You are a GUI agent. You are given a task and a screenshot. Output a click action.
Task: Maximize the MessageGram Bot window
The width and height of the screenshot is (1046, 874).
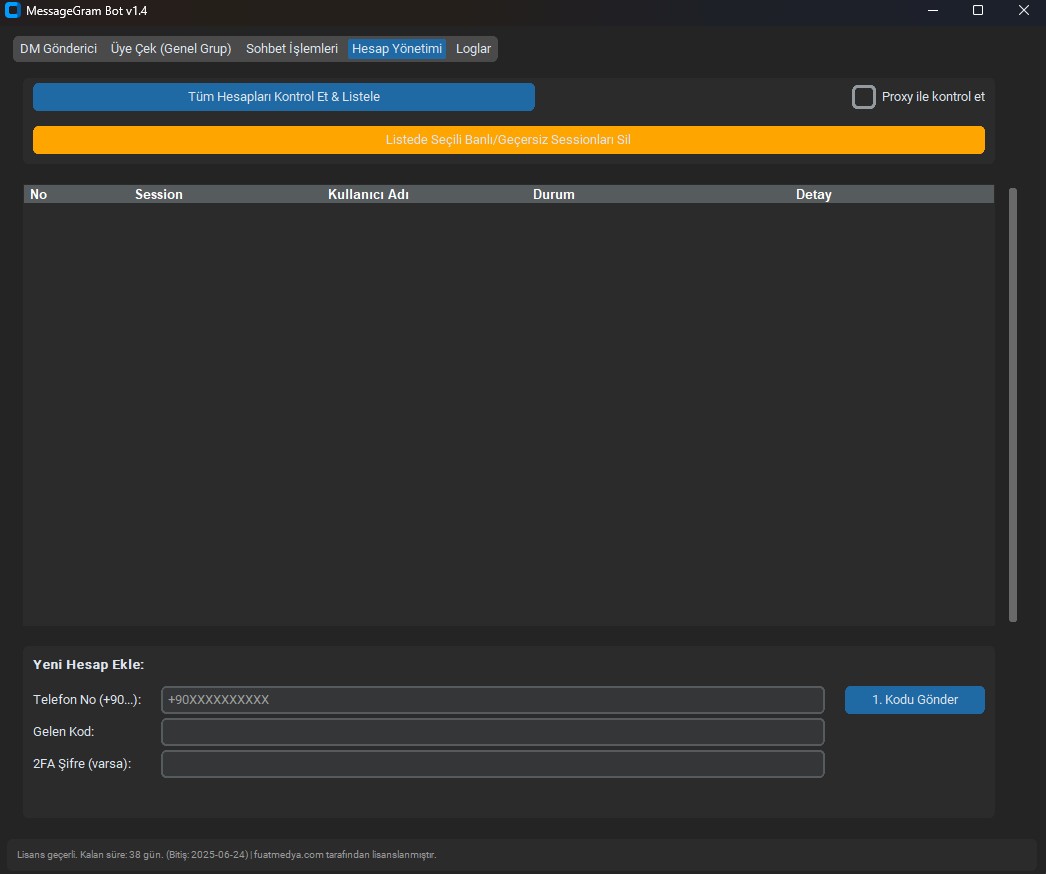pos(977,10)
